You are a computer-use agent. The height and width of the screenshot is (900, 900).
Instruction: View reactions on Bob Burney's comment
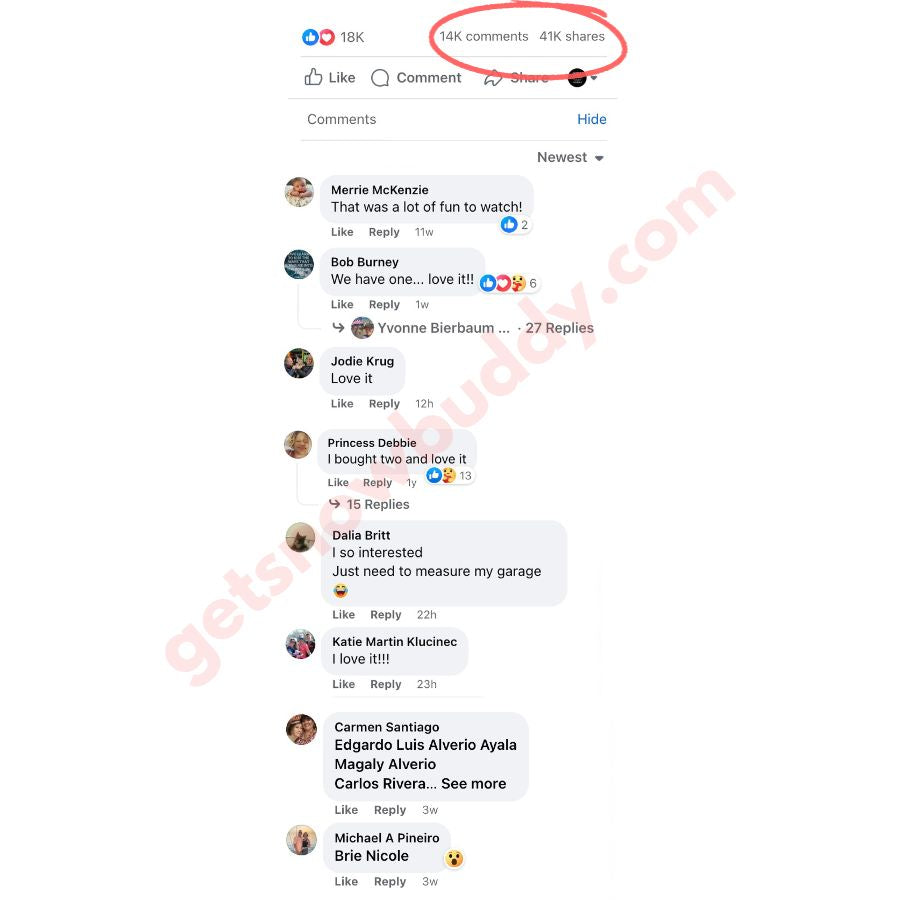click(509, 283)
